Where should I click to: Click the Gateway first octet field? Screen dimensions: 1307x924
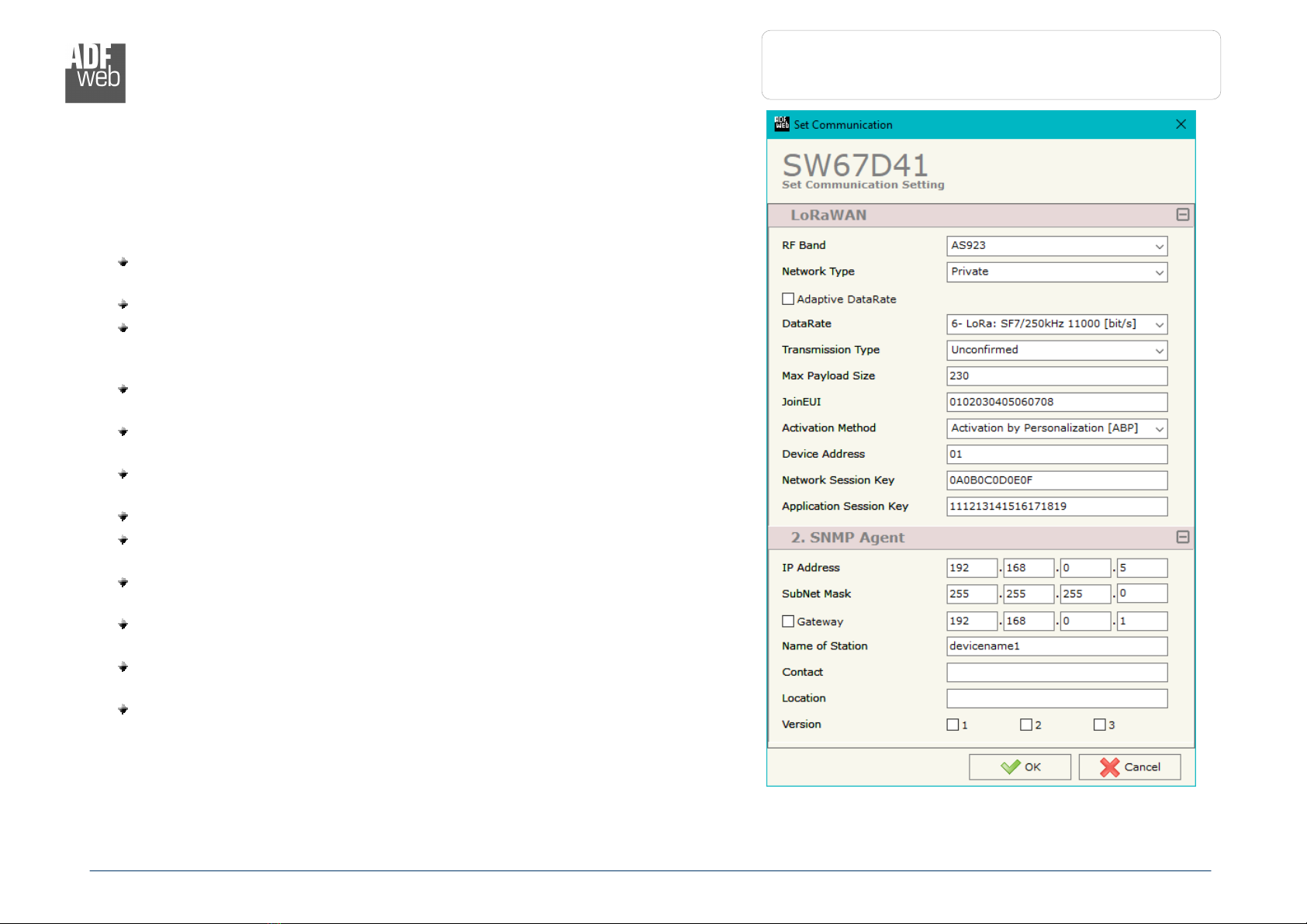(x=972, y=621)
